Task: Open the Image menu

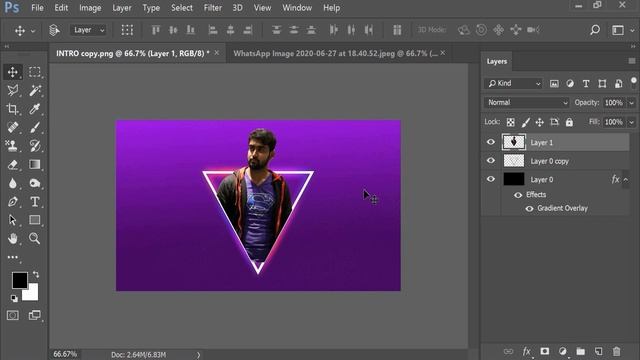Action: 90,8
